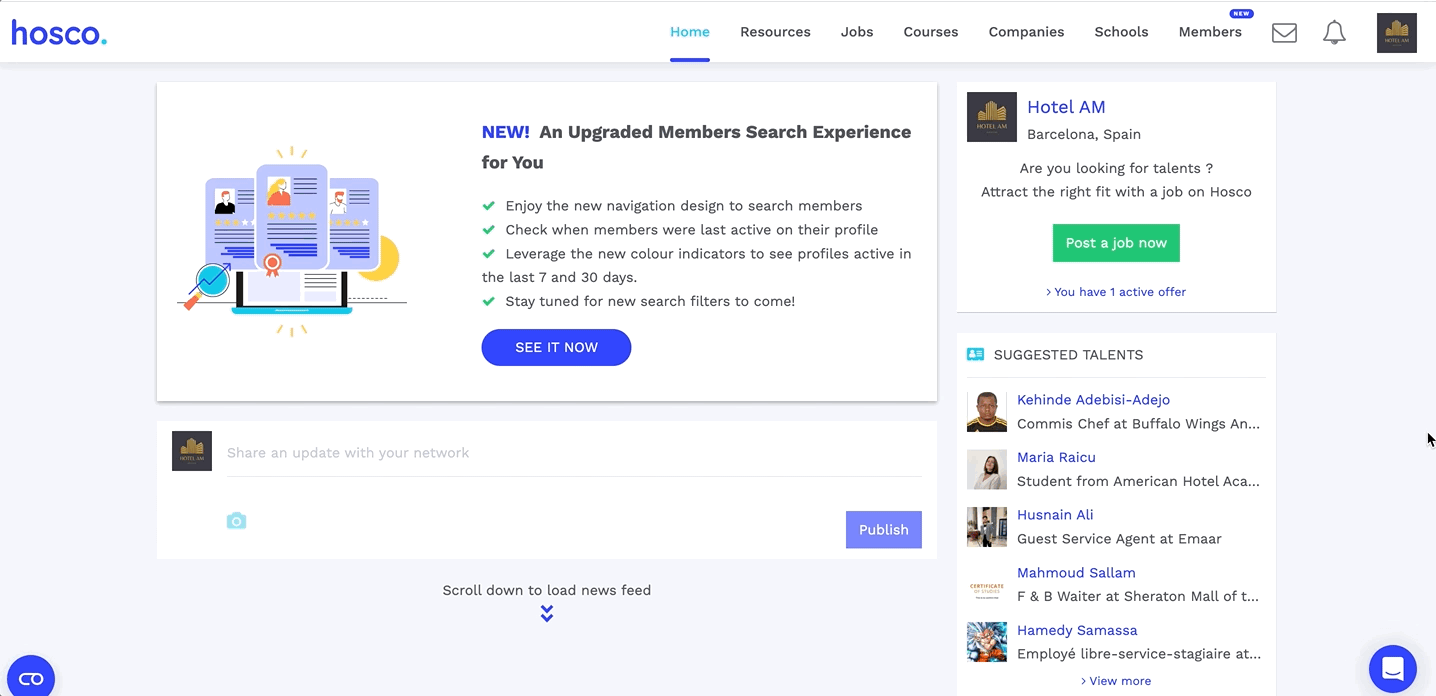Open the Schools section
This screenshot has height=696, width=1436.
point(1121,32)
